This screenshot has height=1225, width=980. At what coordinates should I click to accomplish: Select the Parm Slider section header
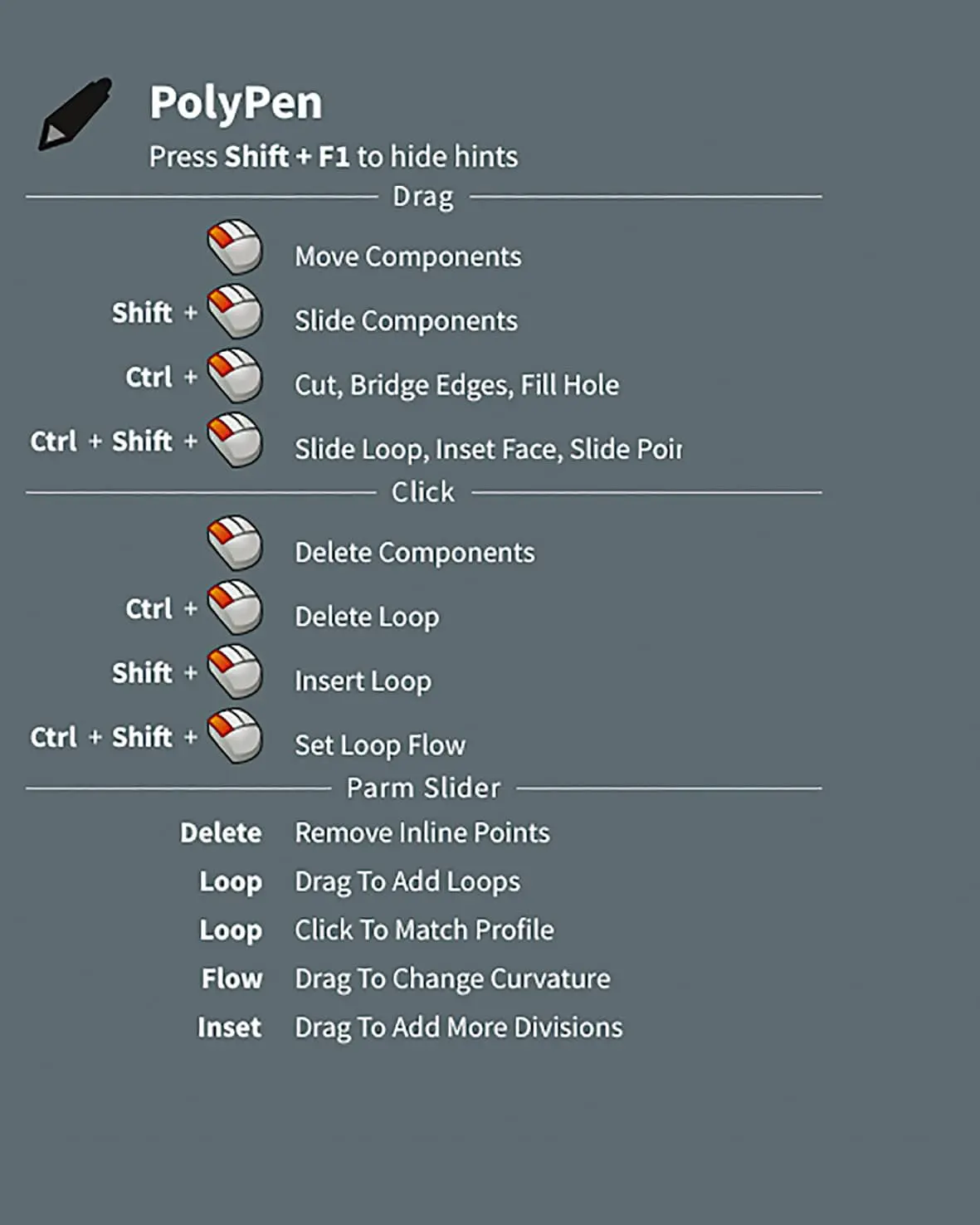click(x=423, y=788)
